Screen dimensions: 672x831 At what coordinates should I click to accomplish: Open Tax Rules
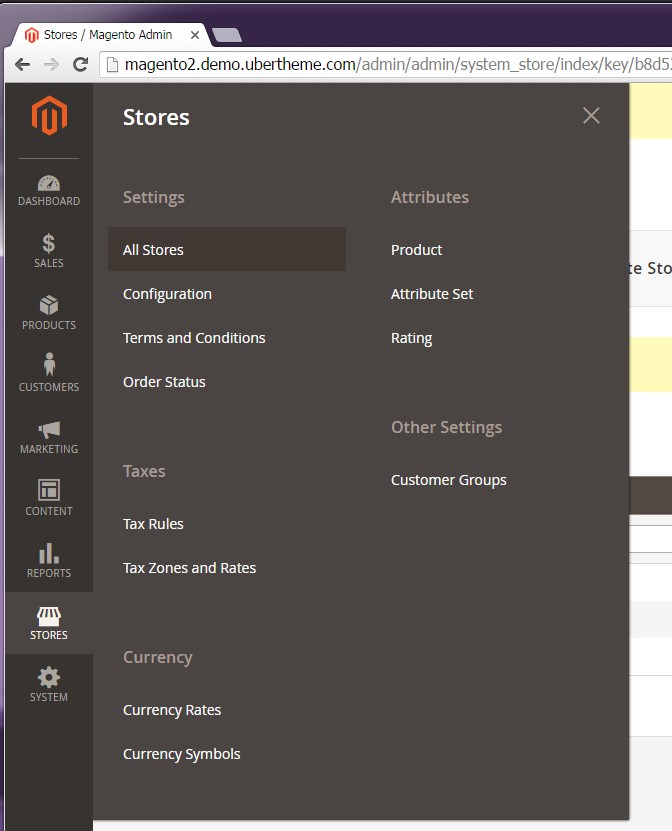tap(153, 524)
